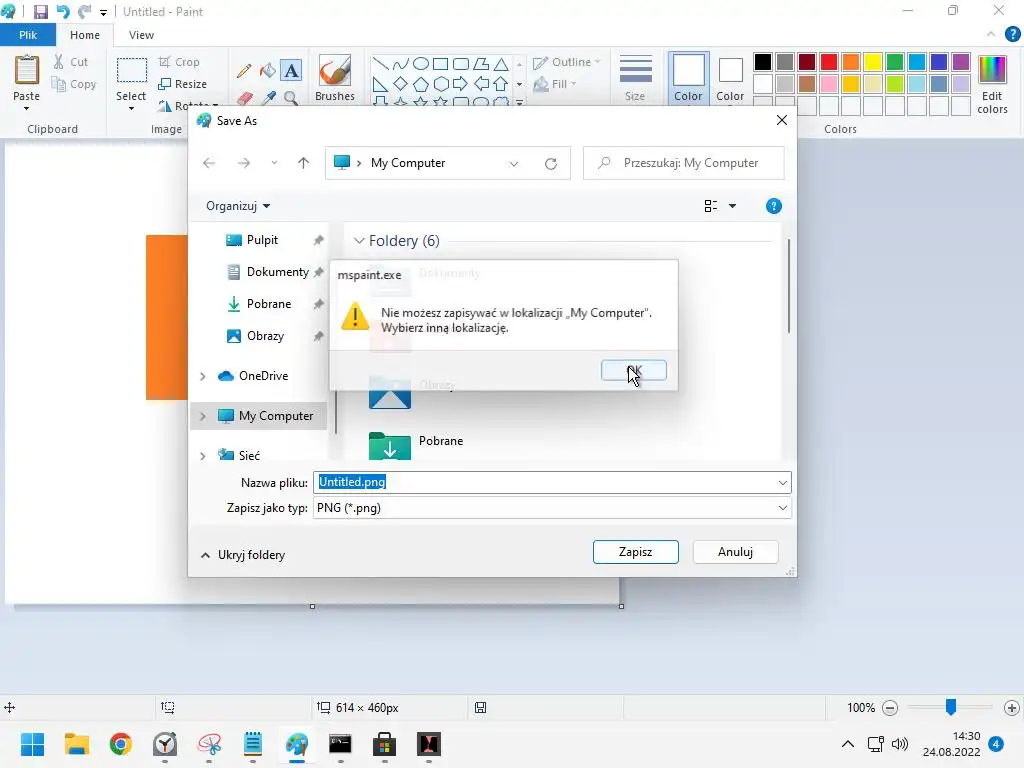Select My Computer in the navigation pane

[259, 416]
